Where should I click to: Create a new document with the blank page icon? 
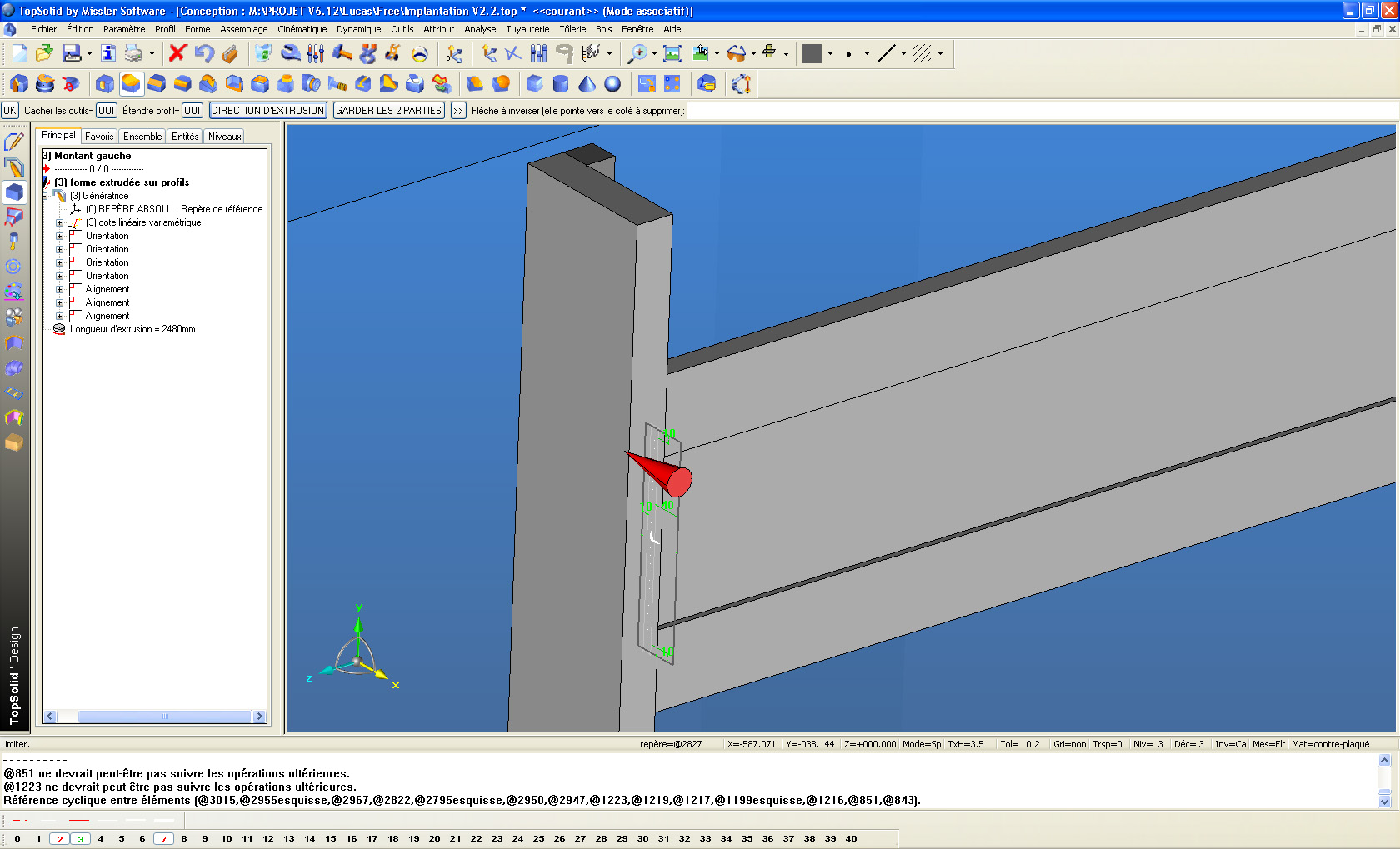pos(19,53)
